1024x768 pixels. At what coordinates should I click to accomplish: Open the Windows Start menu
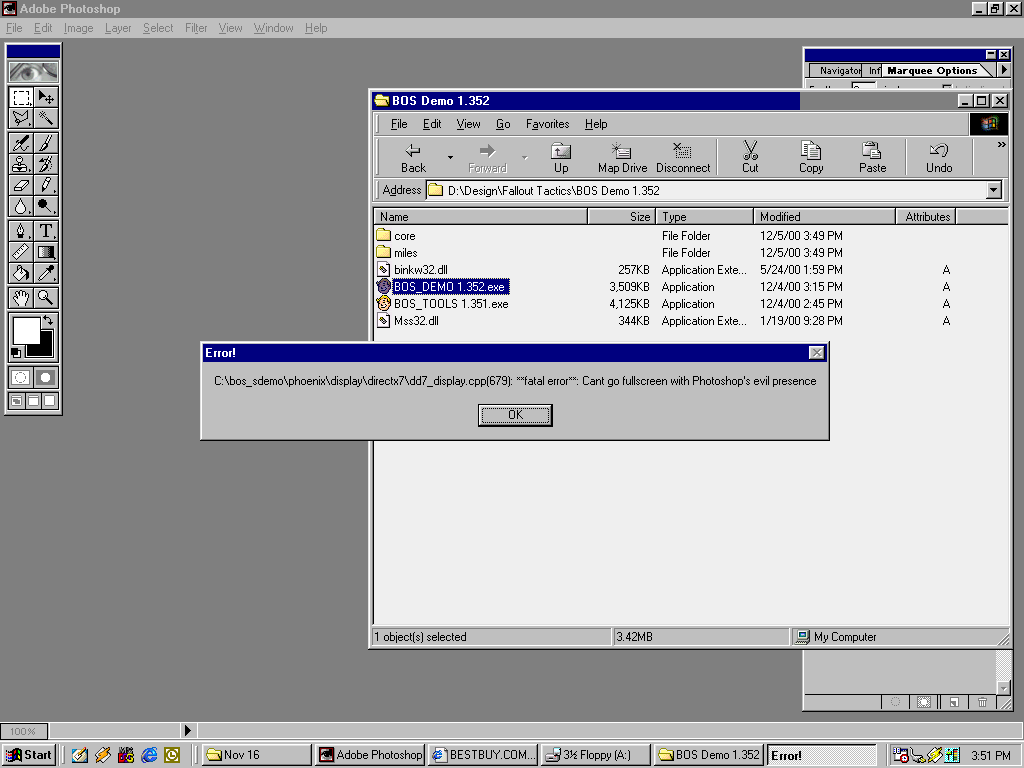click(x=29, y=755)
